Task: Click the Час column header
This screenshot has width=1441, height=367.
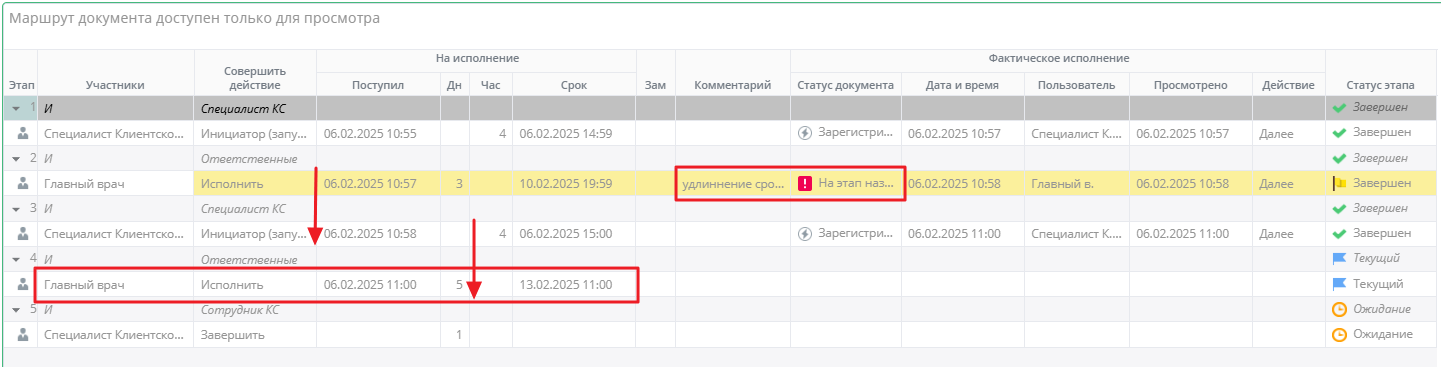Action: (x=490, y=85)
